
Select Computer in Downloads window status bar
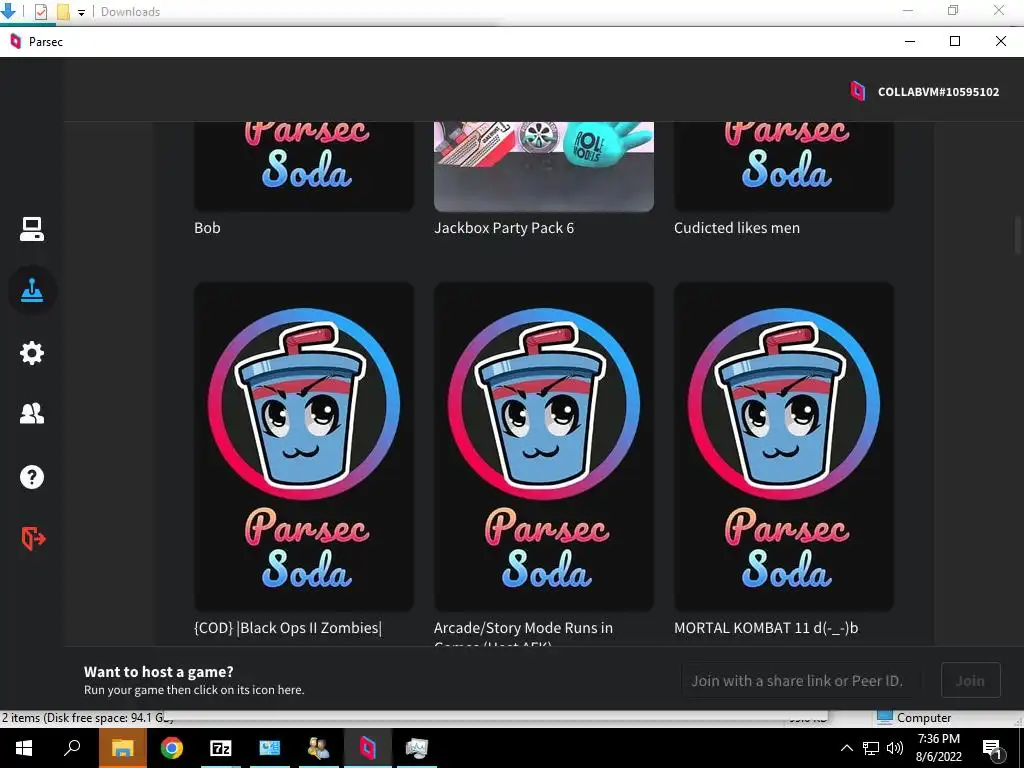(x=914, y=718)
